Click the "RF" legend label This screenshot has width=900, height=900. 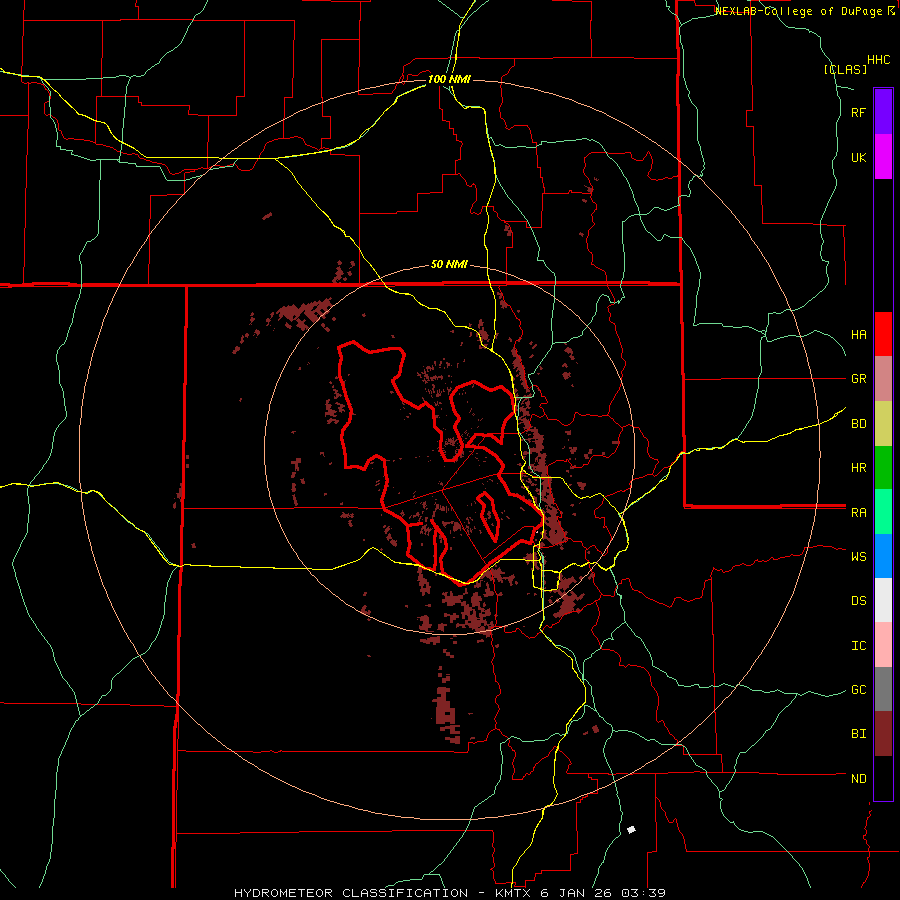[858, 113]
